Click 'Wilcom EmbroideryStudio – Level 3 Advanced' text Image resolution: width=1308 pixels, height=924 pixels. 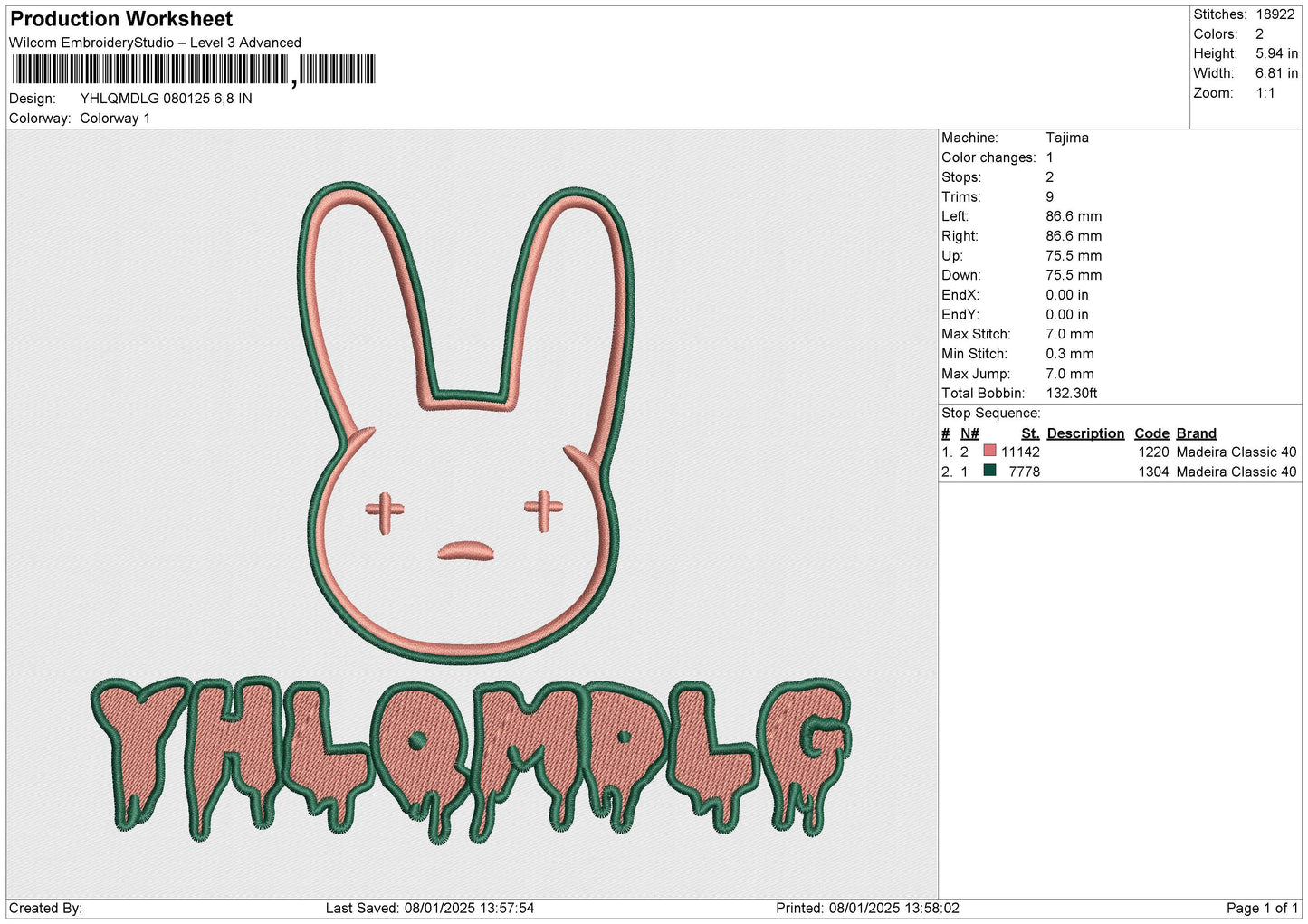click(x=155, y=43)
